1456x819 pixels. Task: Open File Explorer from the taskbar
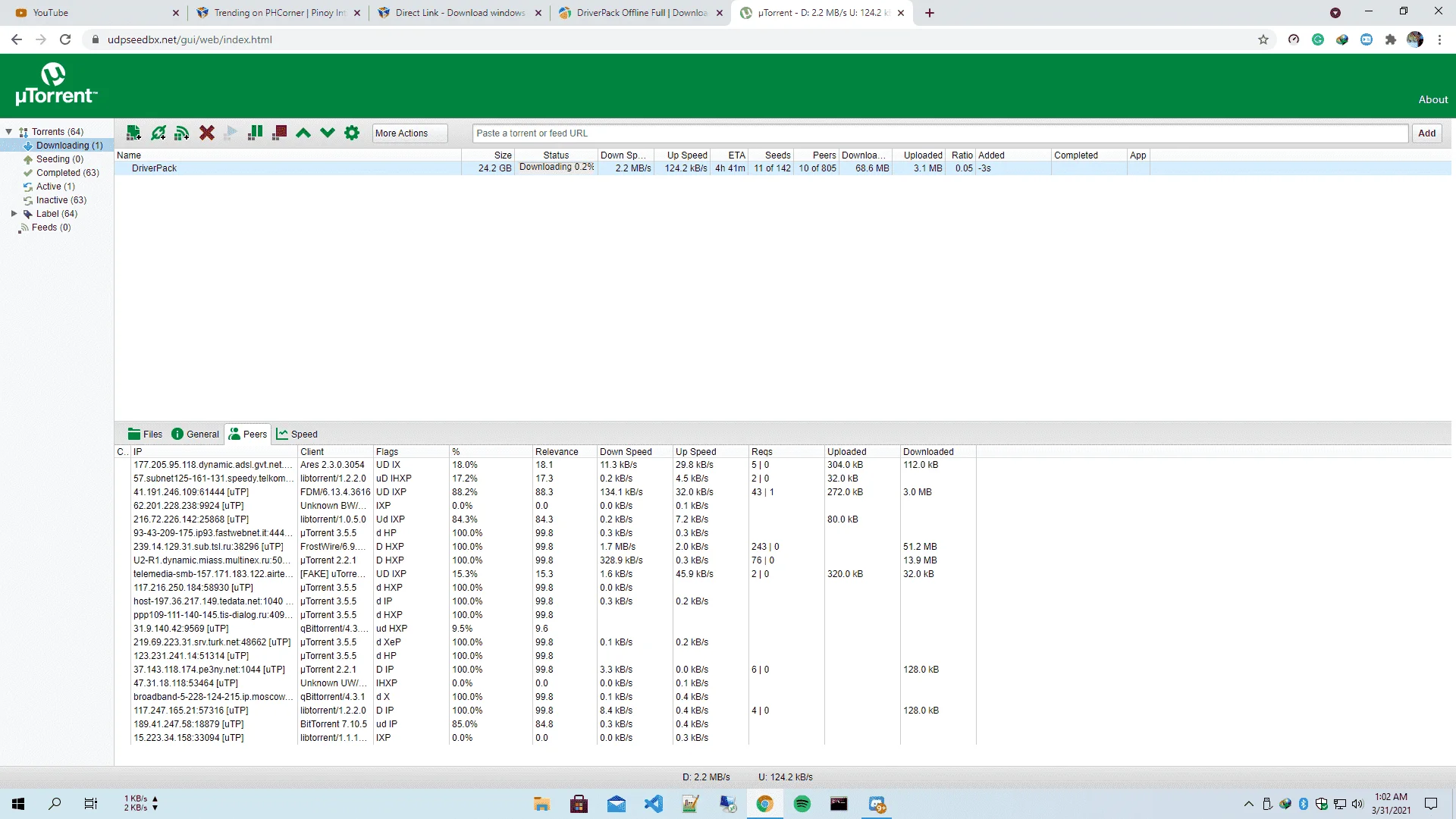tap(541, 804)
